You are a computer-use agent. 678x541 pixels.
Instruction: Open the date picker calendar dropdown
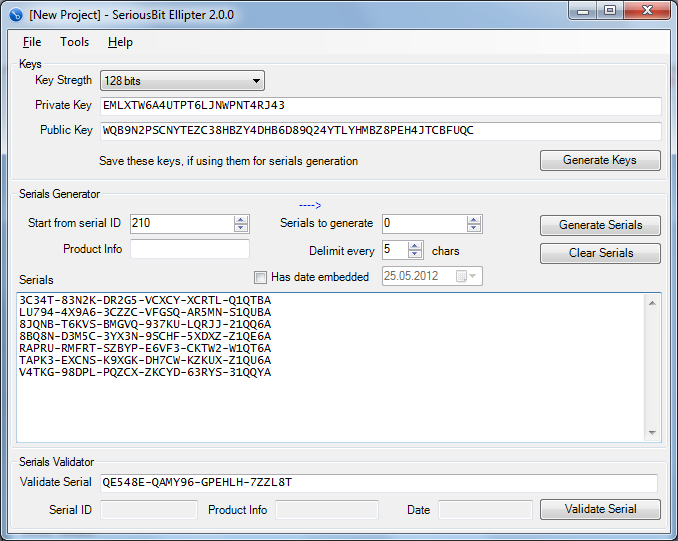[467, 276]
